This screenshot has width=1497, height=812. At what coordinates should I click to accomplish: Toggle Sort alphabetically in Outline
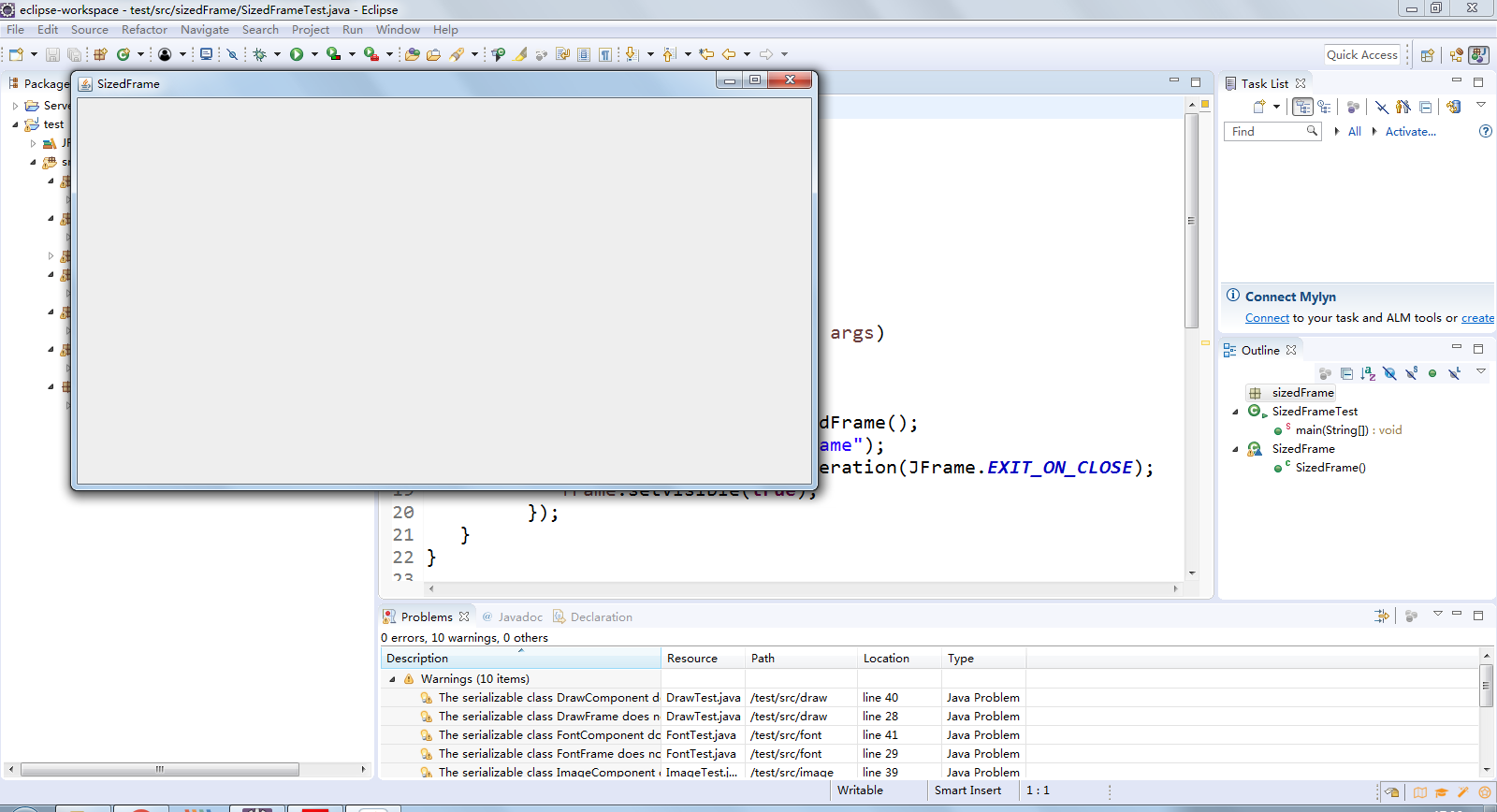pos(1368,373)
